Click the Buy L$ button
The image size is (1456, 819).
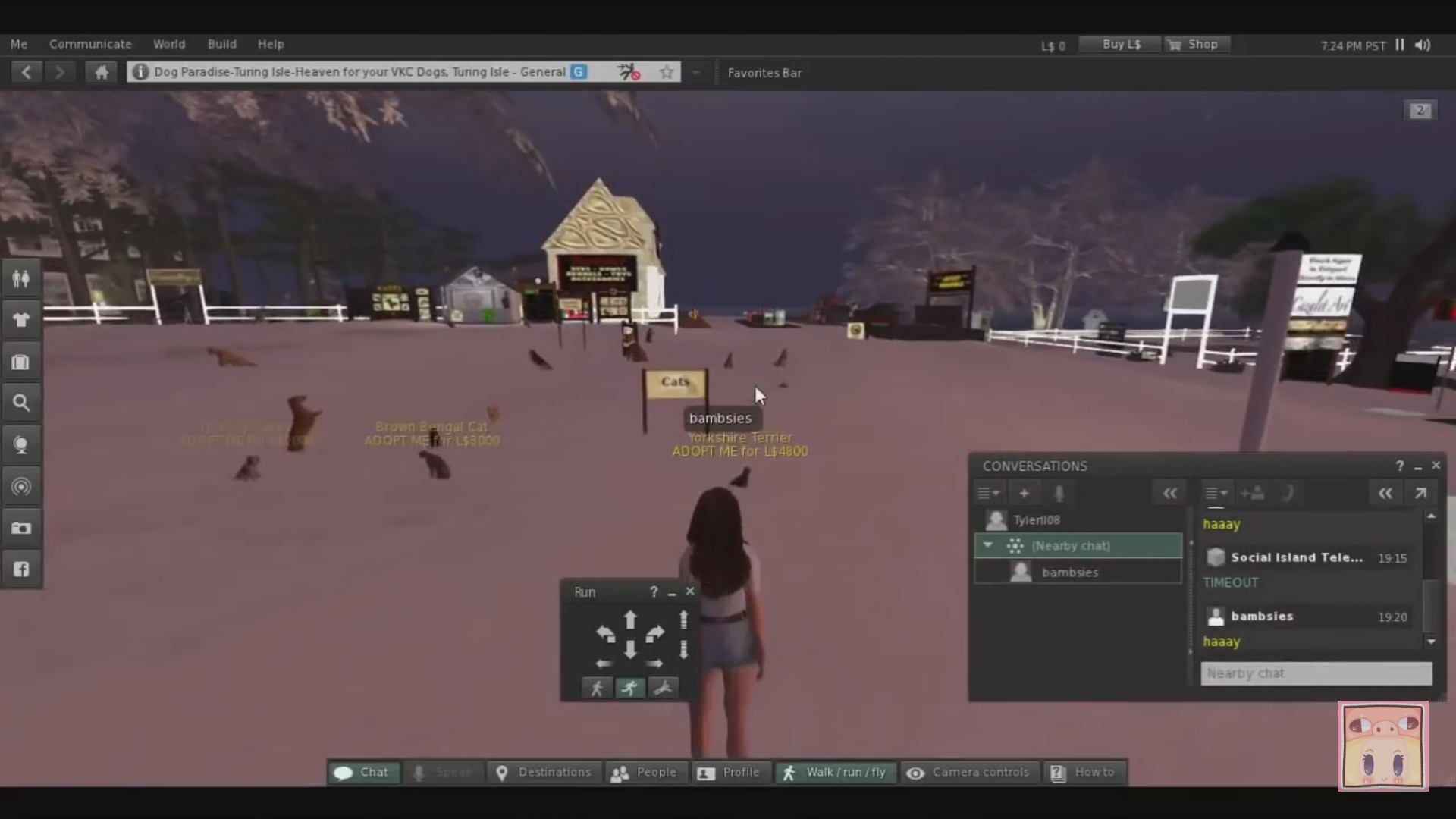pyautogui.click(x=1121, y=44)
